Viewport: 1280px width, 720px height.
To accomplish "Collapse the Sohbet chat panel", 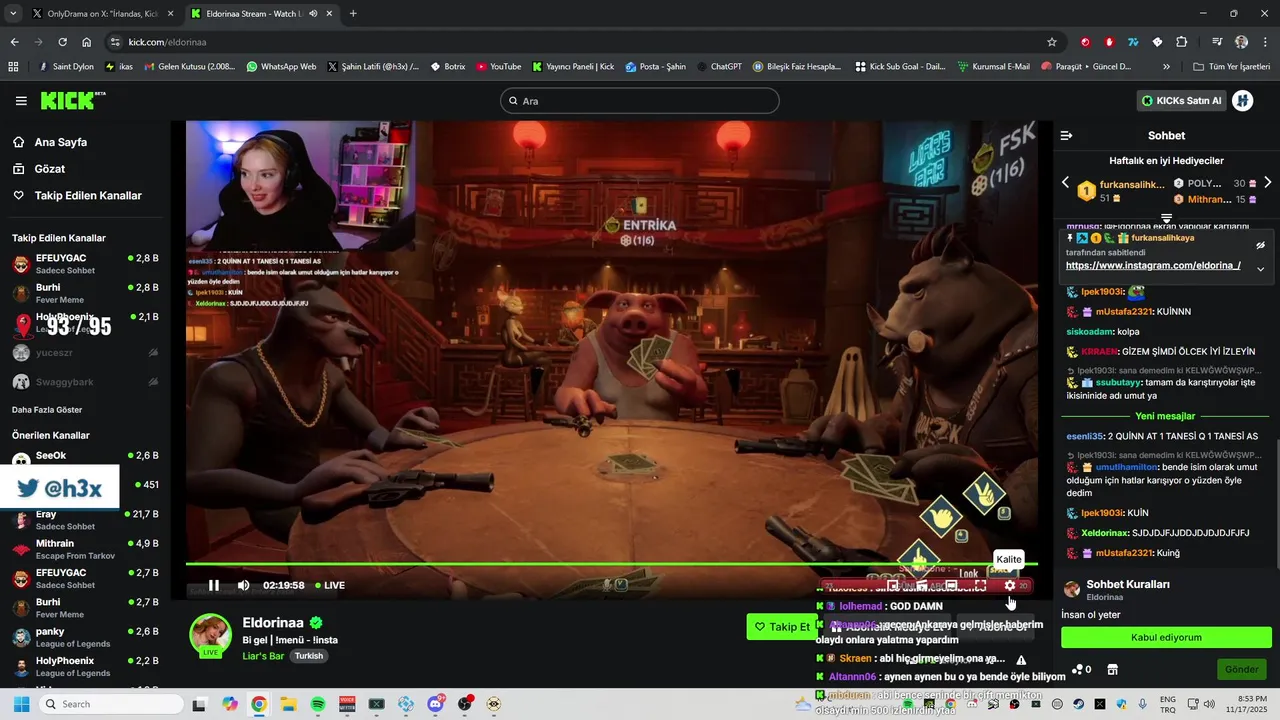I will [1066, 135].
